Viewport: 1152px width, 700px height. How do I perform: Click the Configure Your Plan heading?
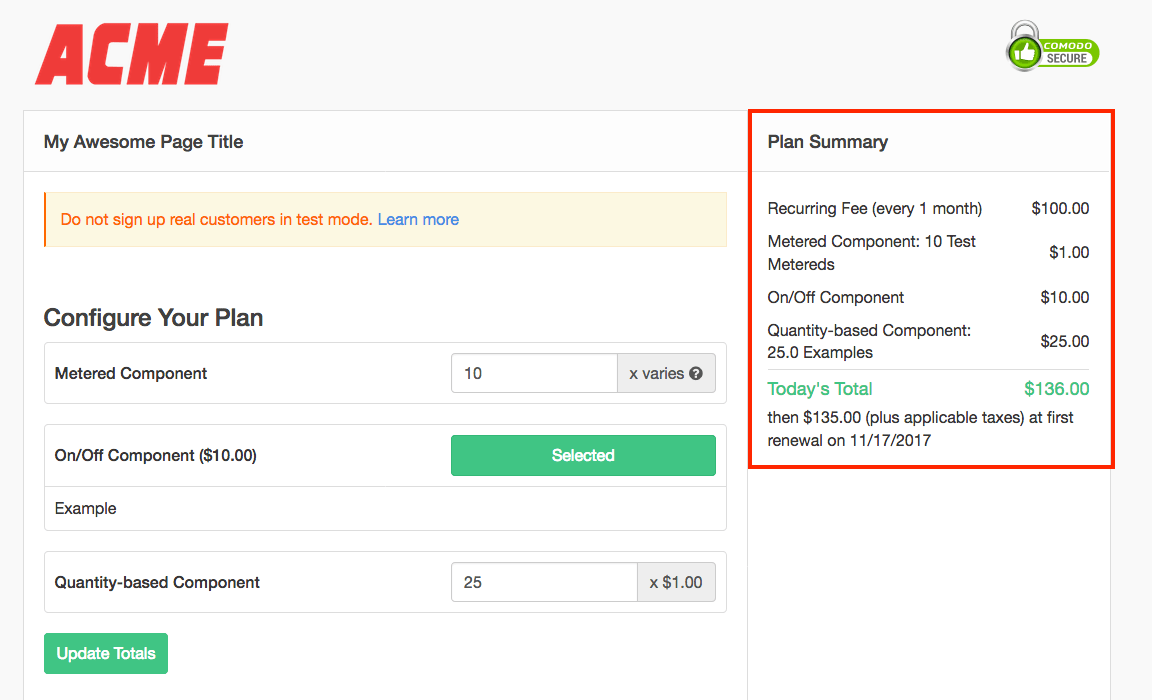[x=153, y=318]
